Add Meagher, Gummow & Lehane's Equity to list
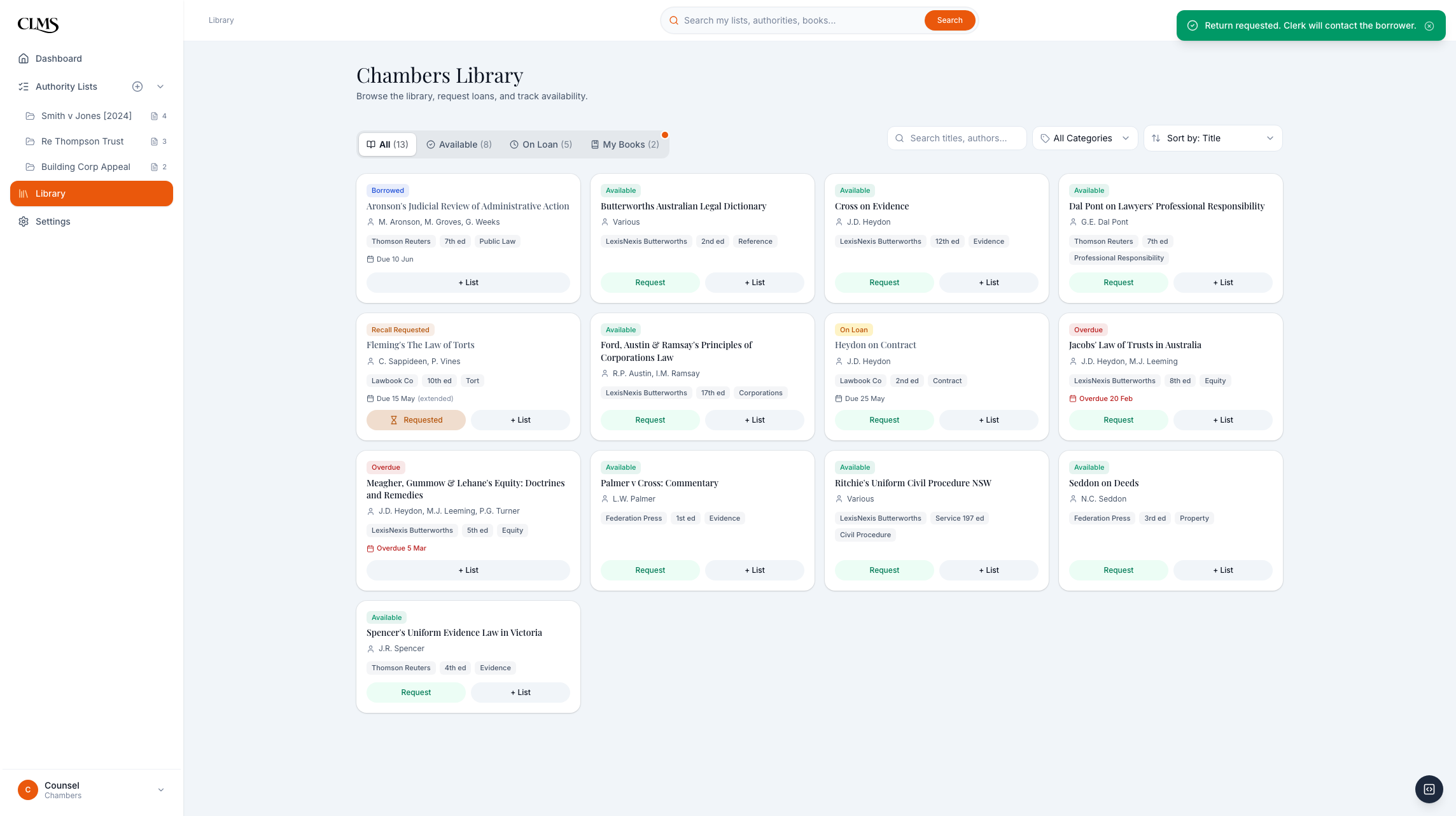Image resolution: width=1456 pixels, height=816 pixels. point(468,570)
